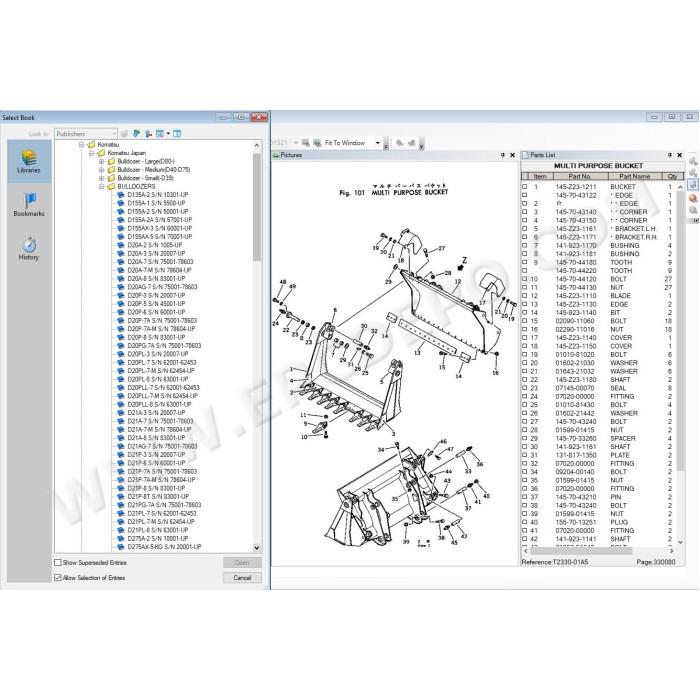Collapse the Komatsu root folder
Viewport: 700px width, 700px height.
[81, 145]
